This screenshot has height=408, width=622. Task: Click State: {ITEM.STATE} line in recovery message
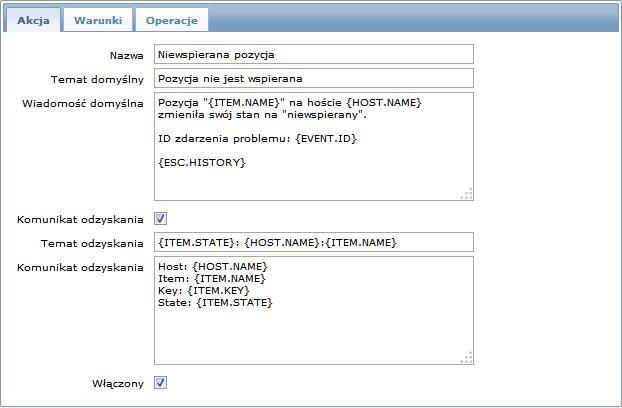[x=215, y=303]
